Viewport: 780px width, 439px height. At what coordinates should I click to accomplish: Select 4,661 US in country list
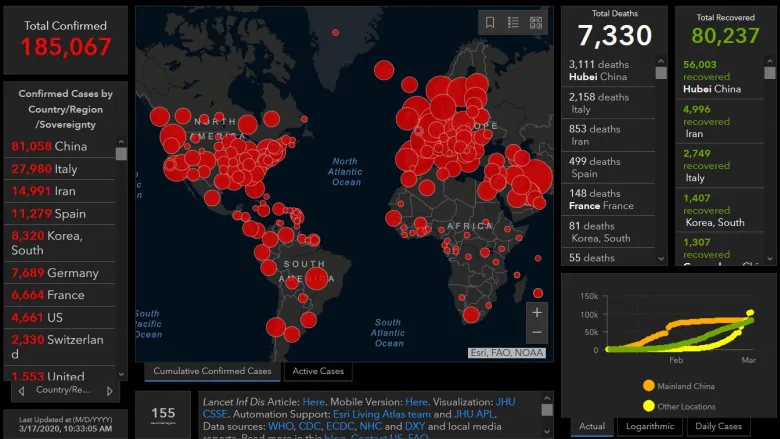(60, 317)
